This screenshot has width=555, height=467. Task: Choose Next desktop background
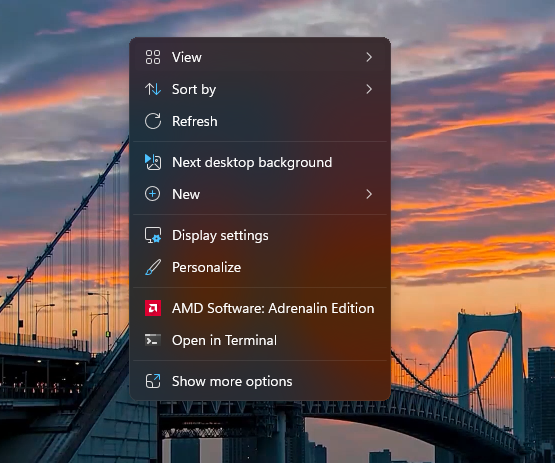pyautogui.click(x=260, y=162)
